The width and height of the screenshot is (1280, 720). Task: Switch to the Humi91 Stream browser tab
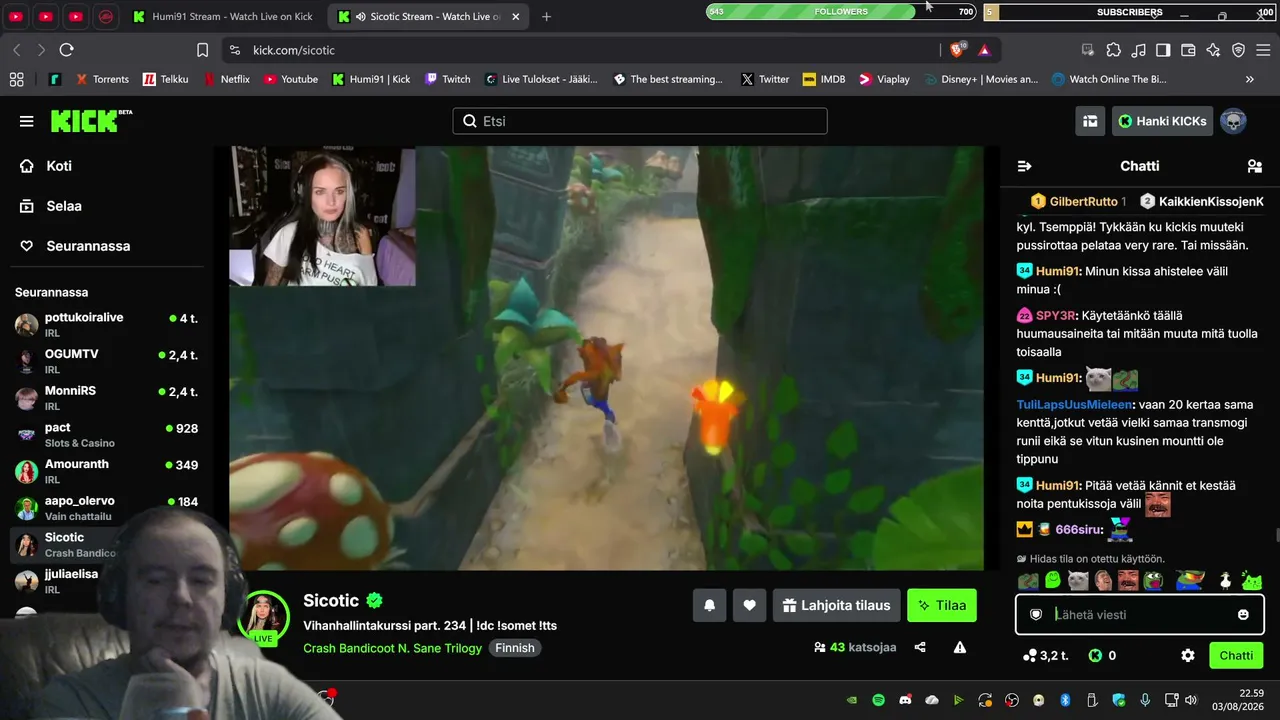click(x=224, y=17)
